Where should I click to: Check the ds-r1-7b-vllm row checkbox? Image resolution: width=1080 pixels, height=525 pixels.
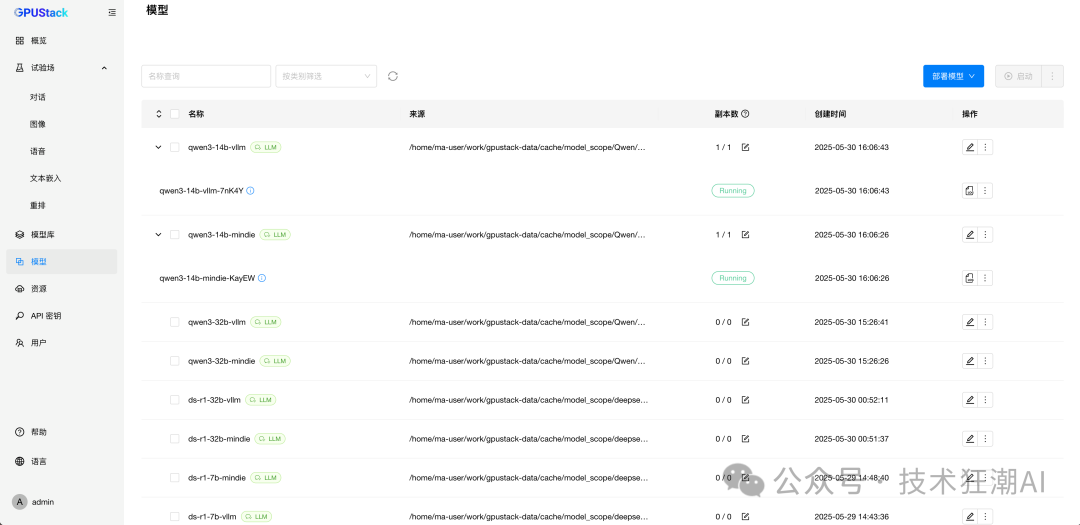(x=174, y=516)
